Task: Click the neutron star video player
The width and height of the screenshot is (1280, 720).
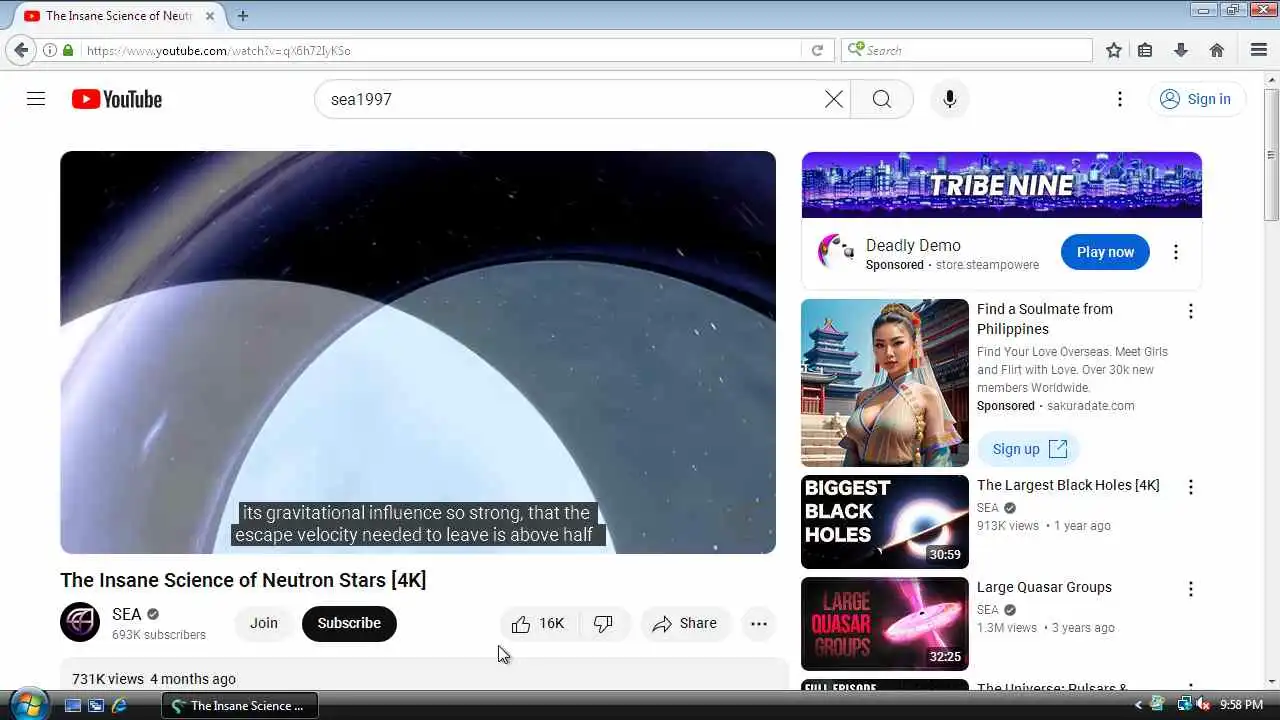Action: 418,352
